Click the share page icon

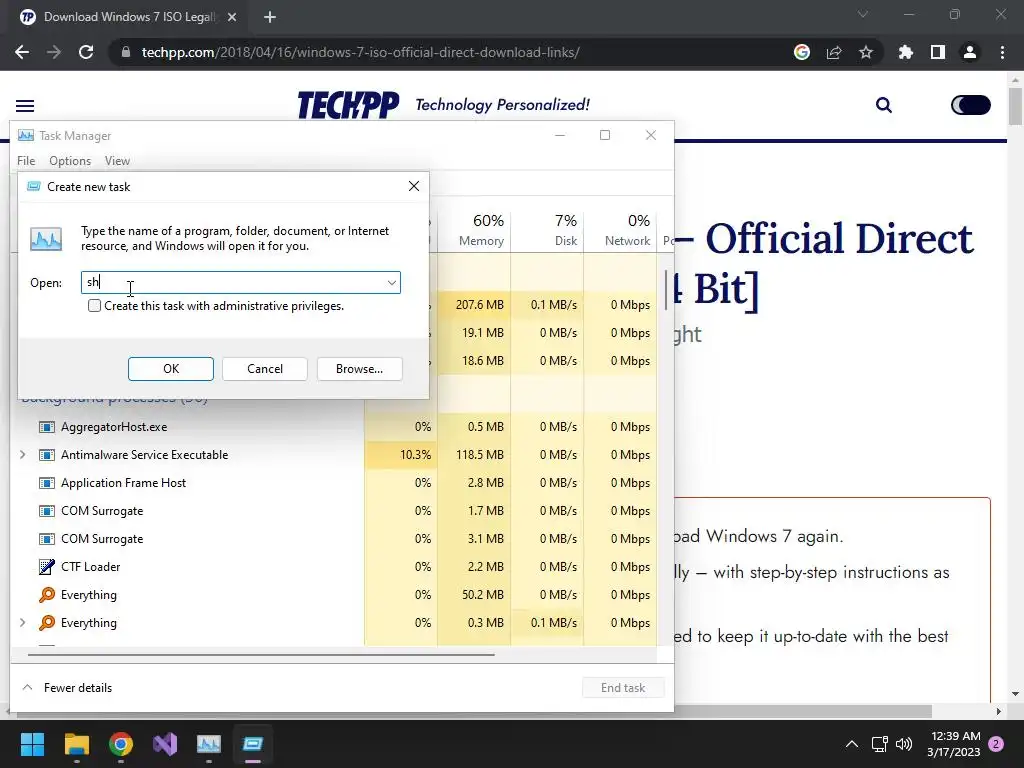[834, 52]
